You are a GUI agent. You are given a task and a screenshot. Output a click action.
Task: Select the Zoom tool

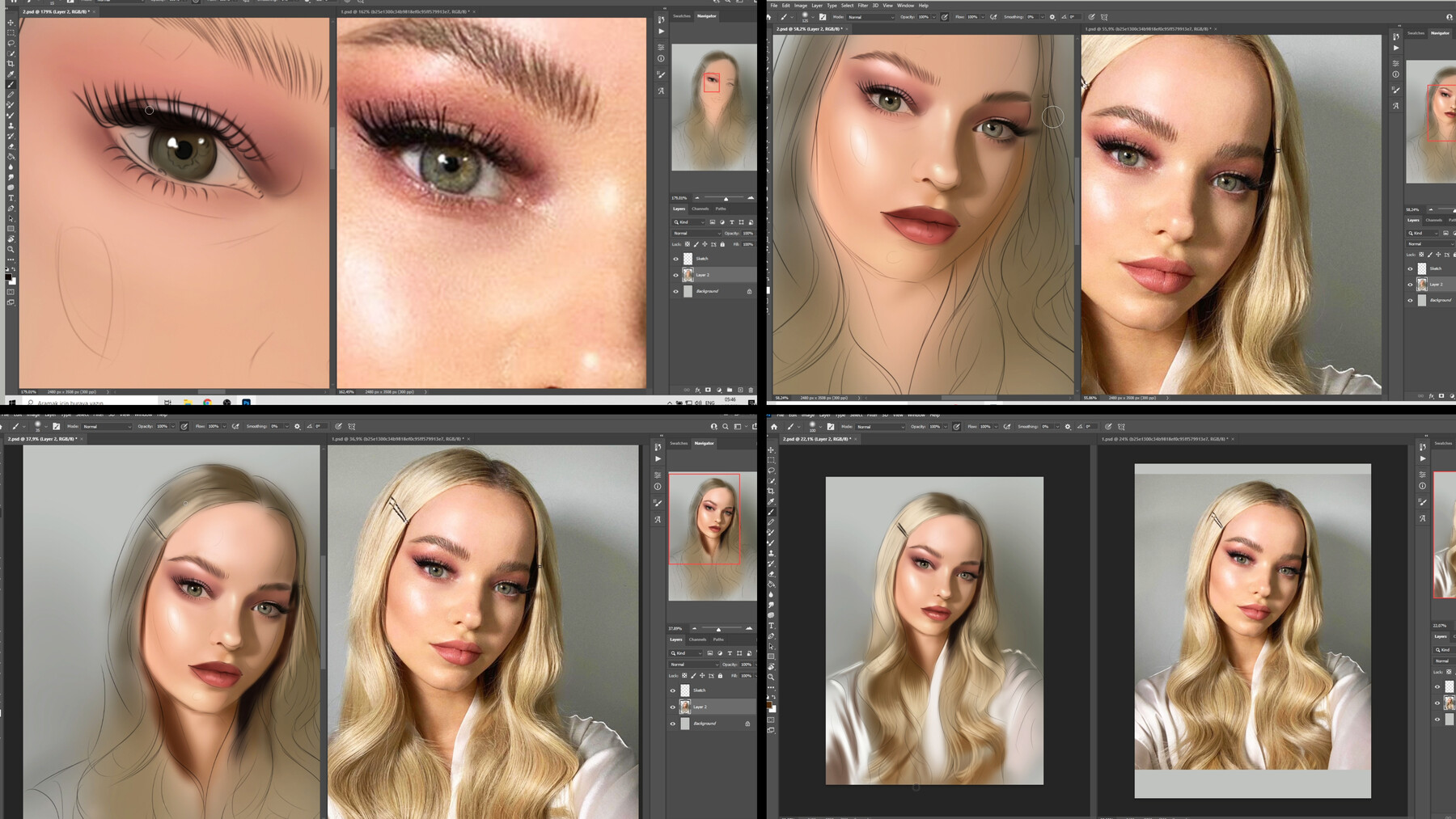click(11, 249)
